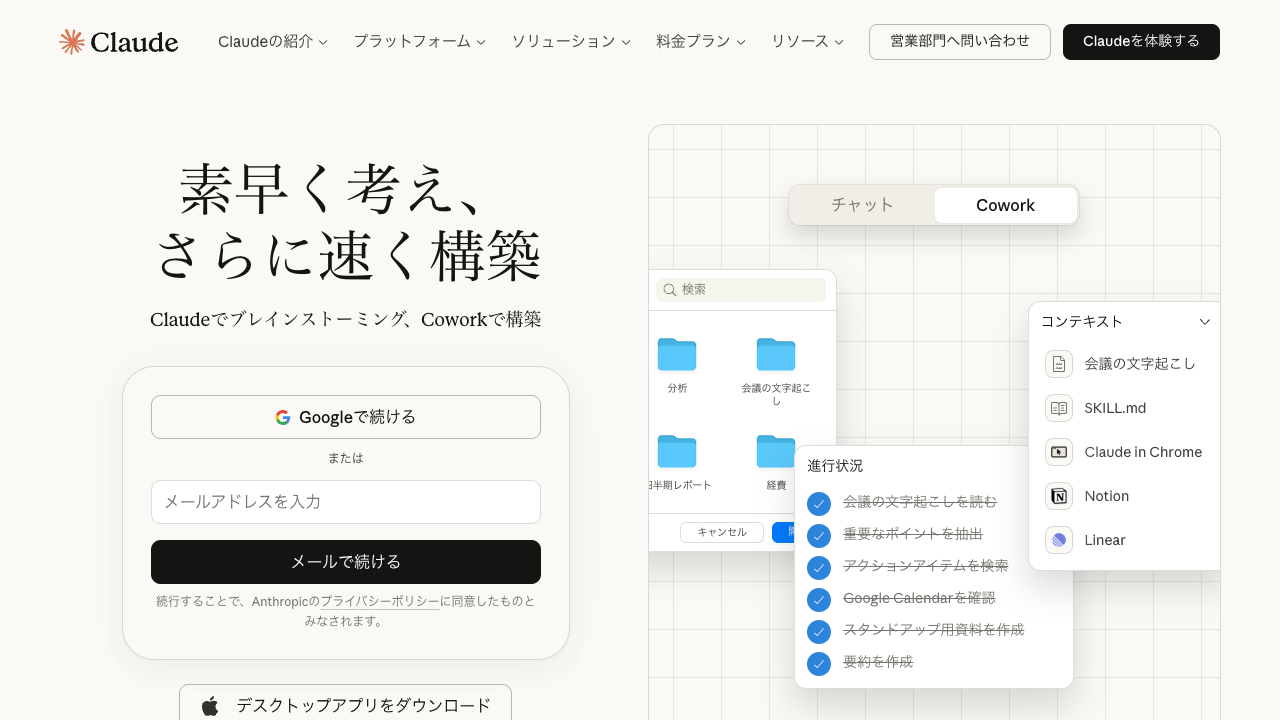Toggle the 要約を作成 checkmark
The width and height of the screenshot is (1280, 720).
pyautogui.click(x=819, y=664)
